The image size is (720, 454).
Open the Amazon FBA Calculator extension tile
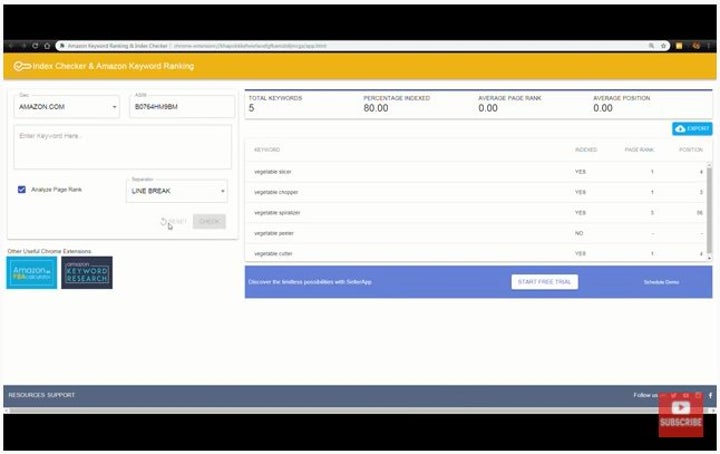click(x=32, y=273)
